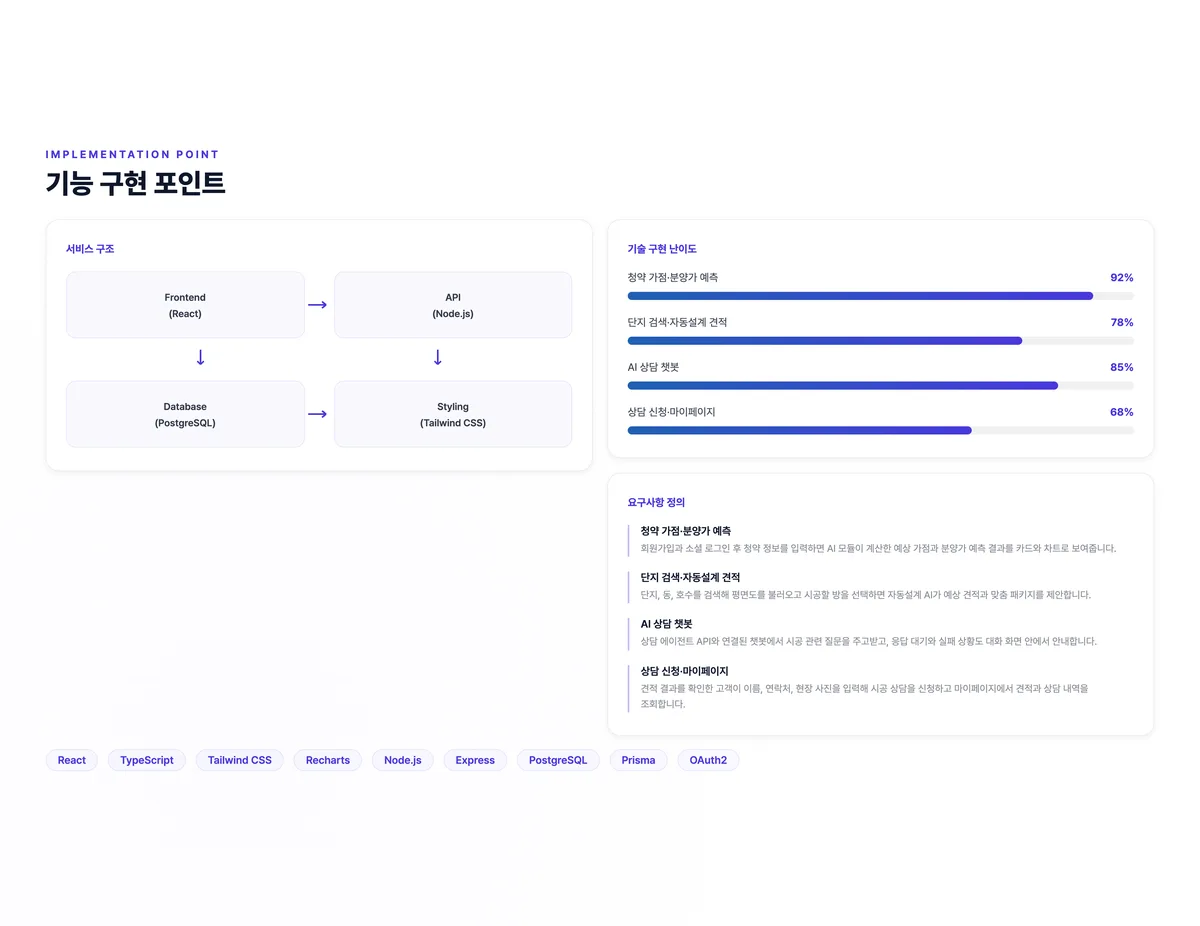
Task: Click the 상담 신청·마이페이지 label above the 68% bar
Action: (671, 412)
